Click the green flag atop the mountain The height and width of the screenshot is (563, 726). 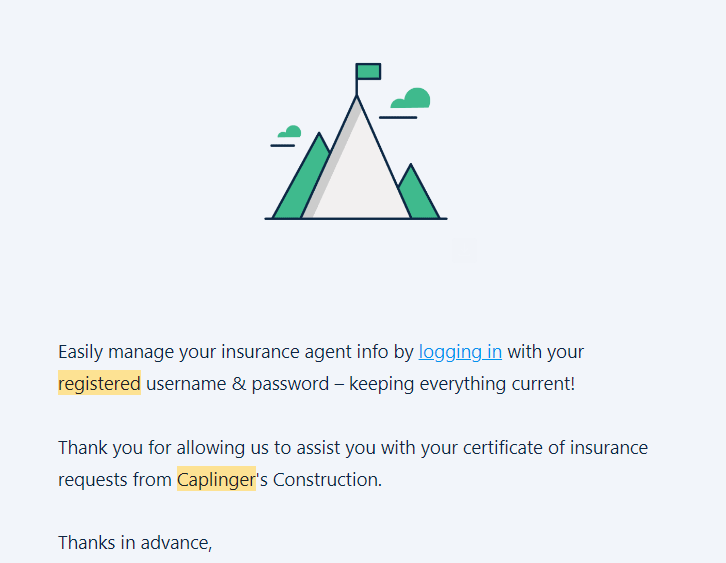pyautogui.click(x=368, y=71)
